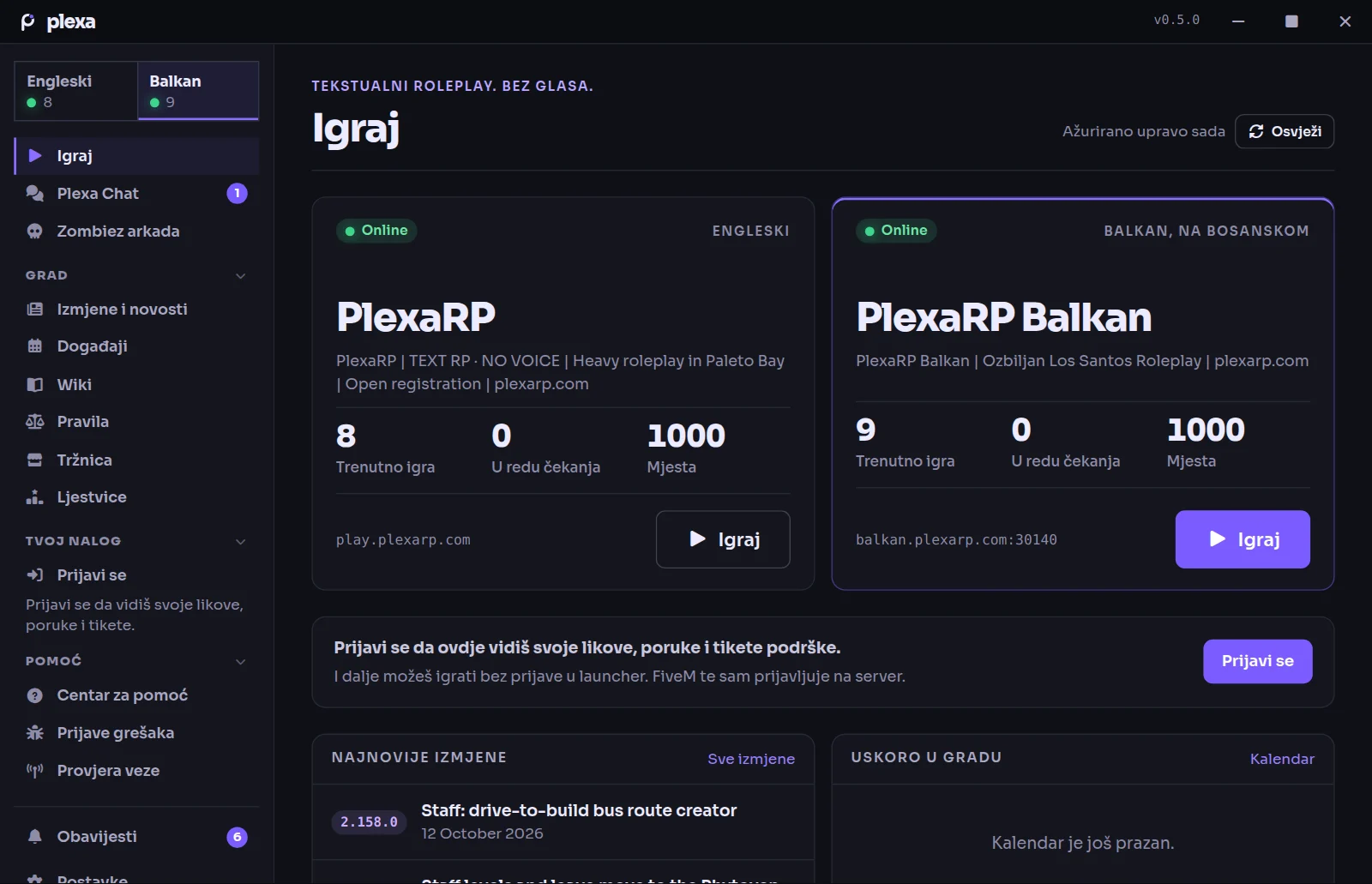Click the Wiki book icon
The width and height of the screenshot is (1372, 884).
(x=35, y=385)
